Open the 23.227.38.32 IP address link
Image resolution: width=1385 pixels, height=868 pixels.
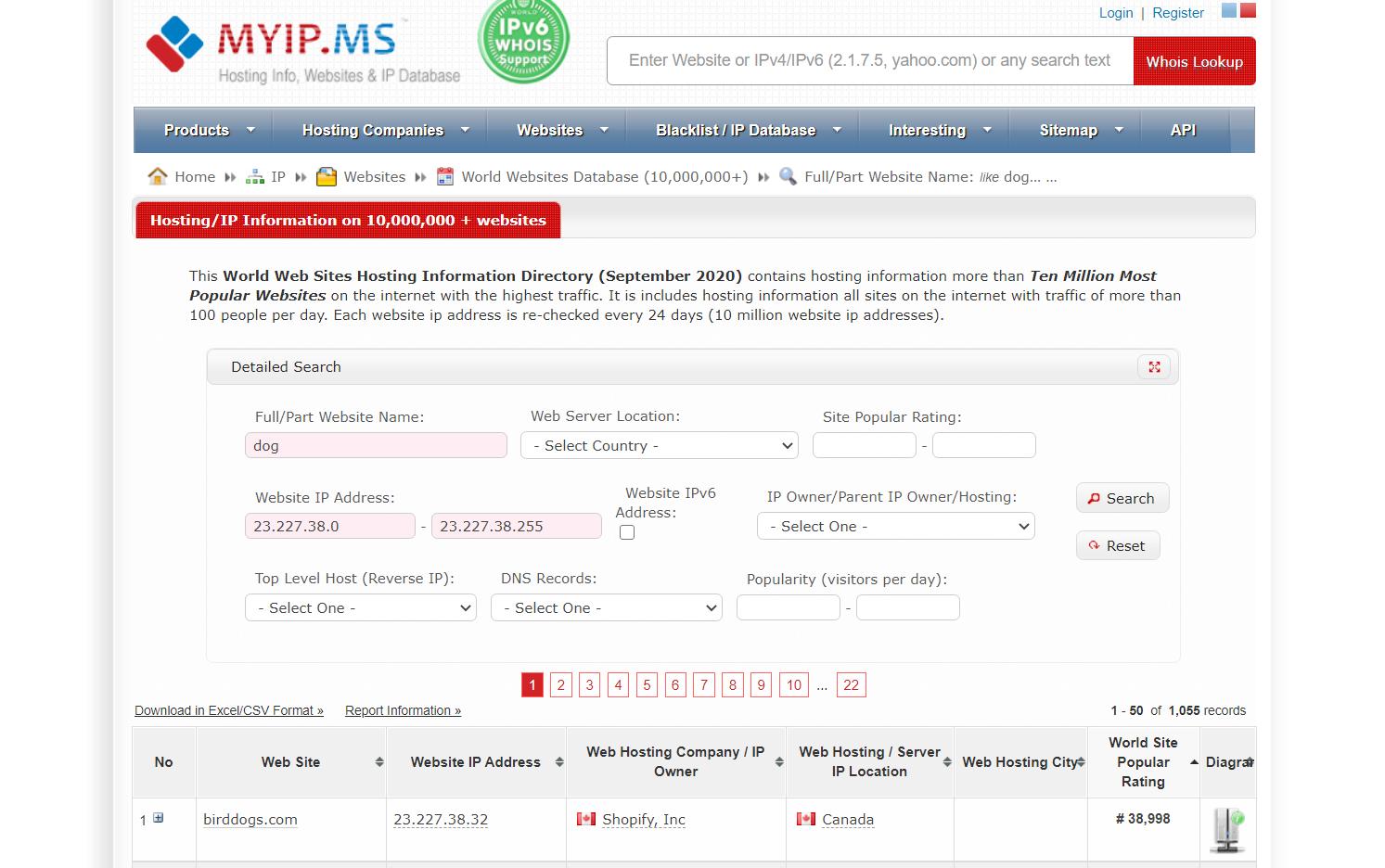441,820
